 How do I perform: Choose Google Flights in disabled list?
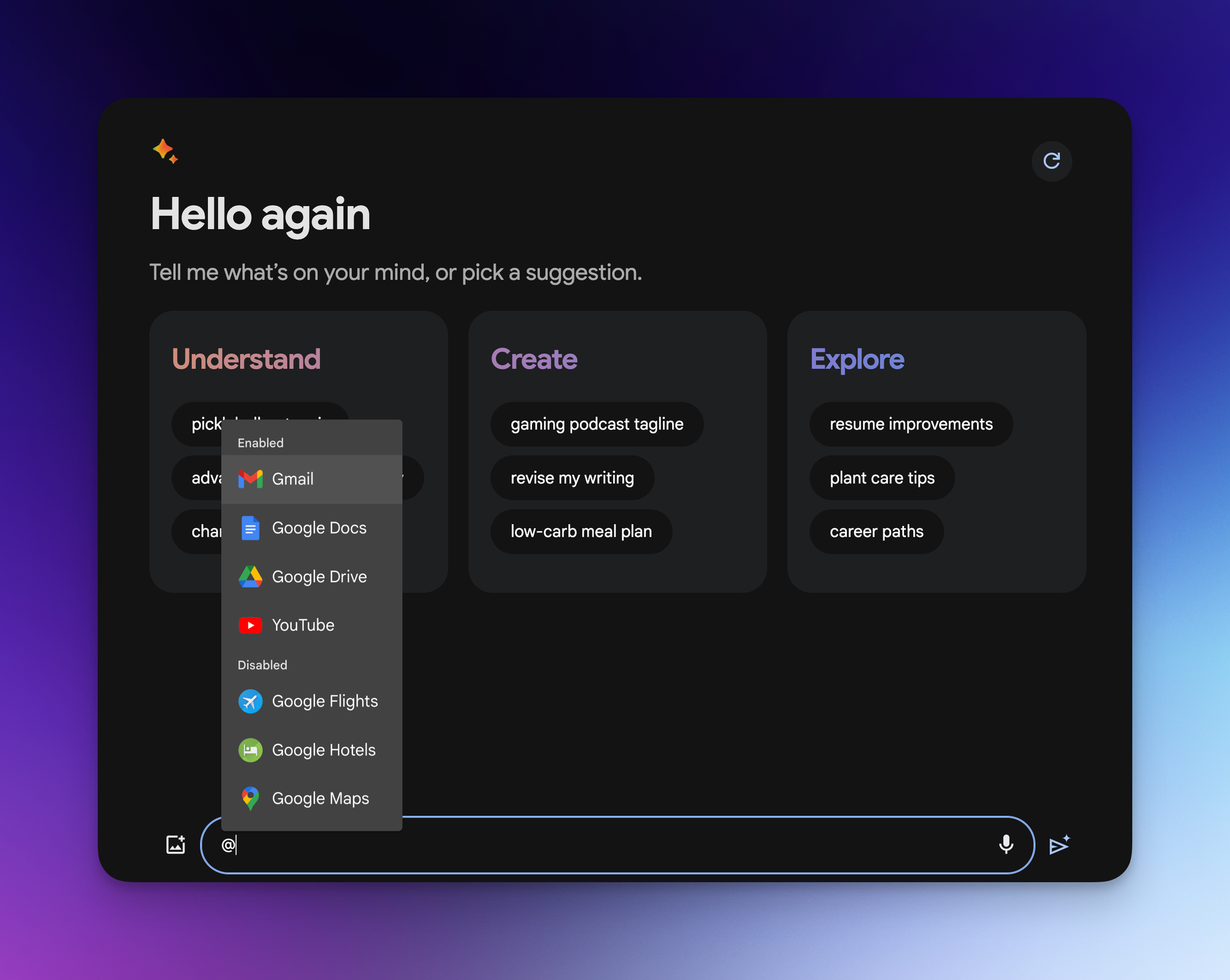coord(324,701)
